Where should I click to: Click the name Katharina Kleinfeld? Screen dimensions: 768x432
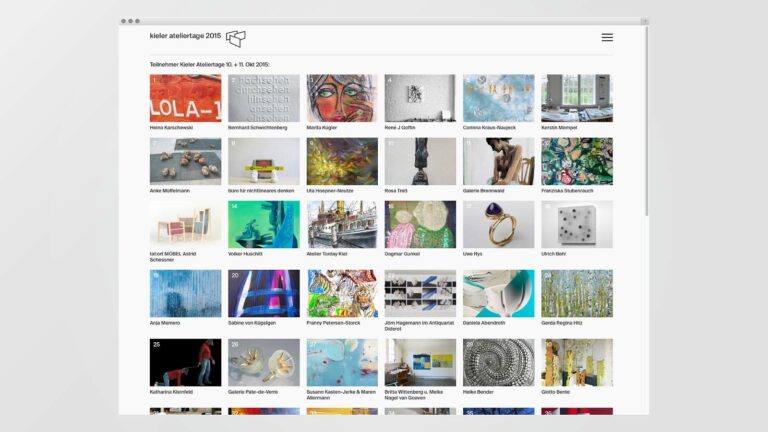click(x=171, y=392)
